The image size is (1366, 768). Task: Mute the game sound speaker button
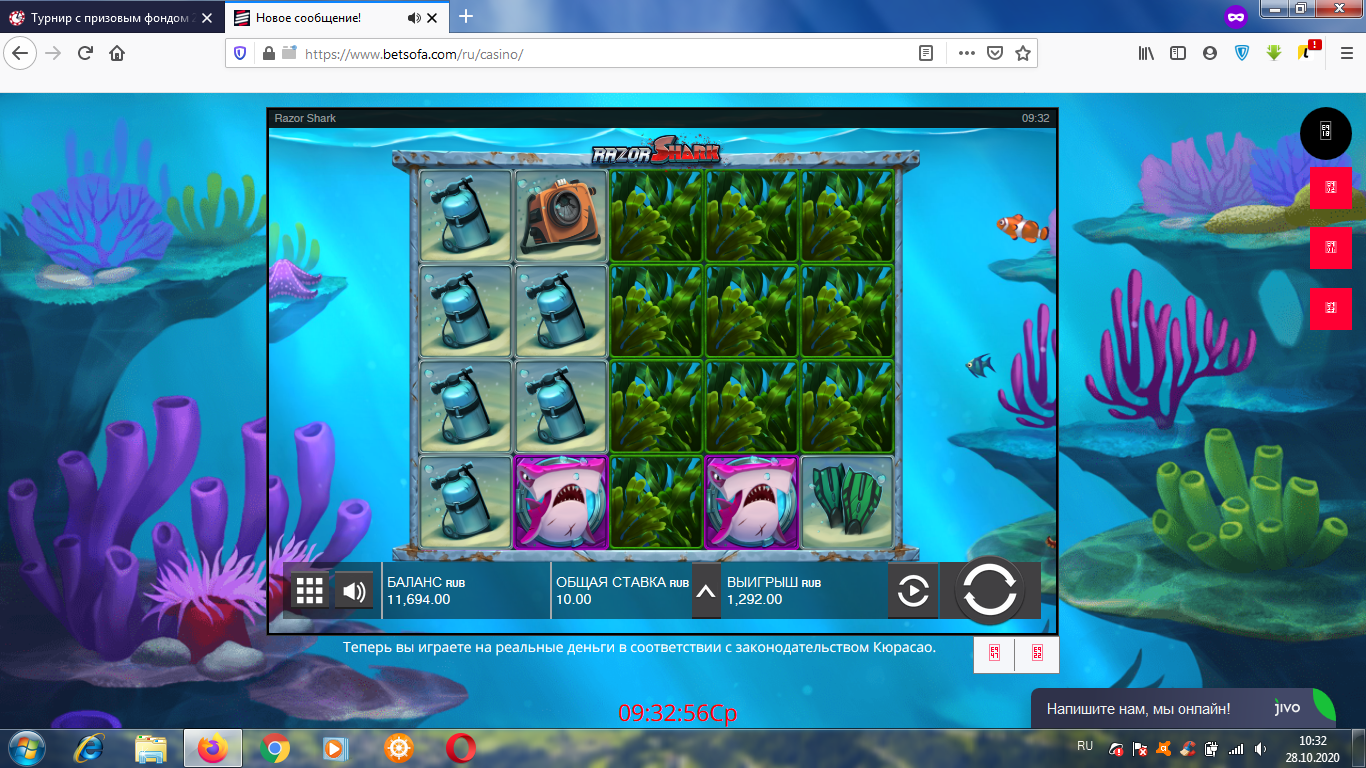[x=353, y=591]
